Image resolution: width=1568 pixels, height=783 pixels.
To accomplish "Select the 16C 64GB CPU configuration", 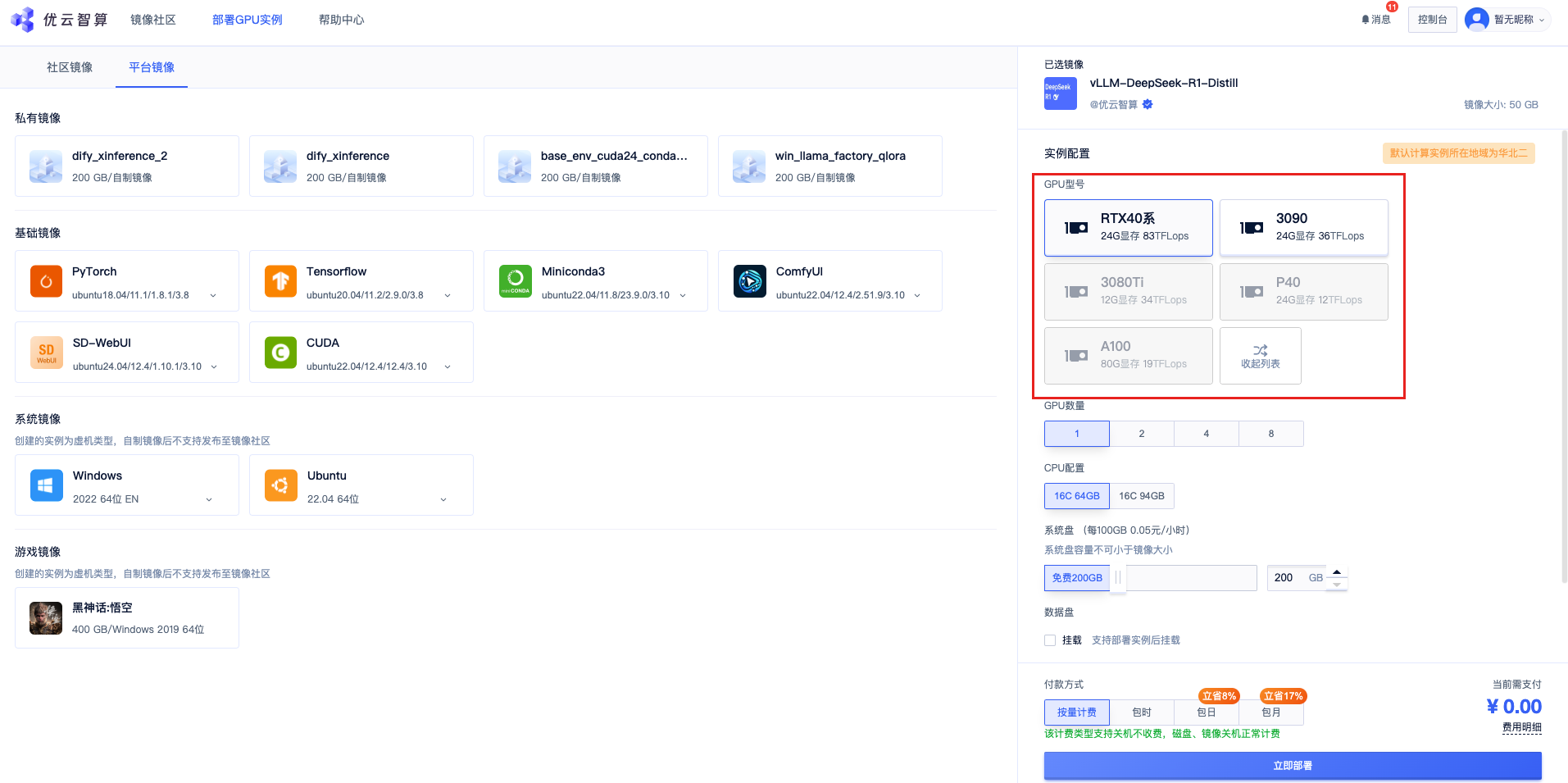I will pos(1077,496).
